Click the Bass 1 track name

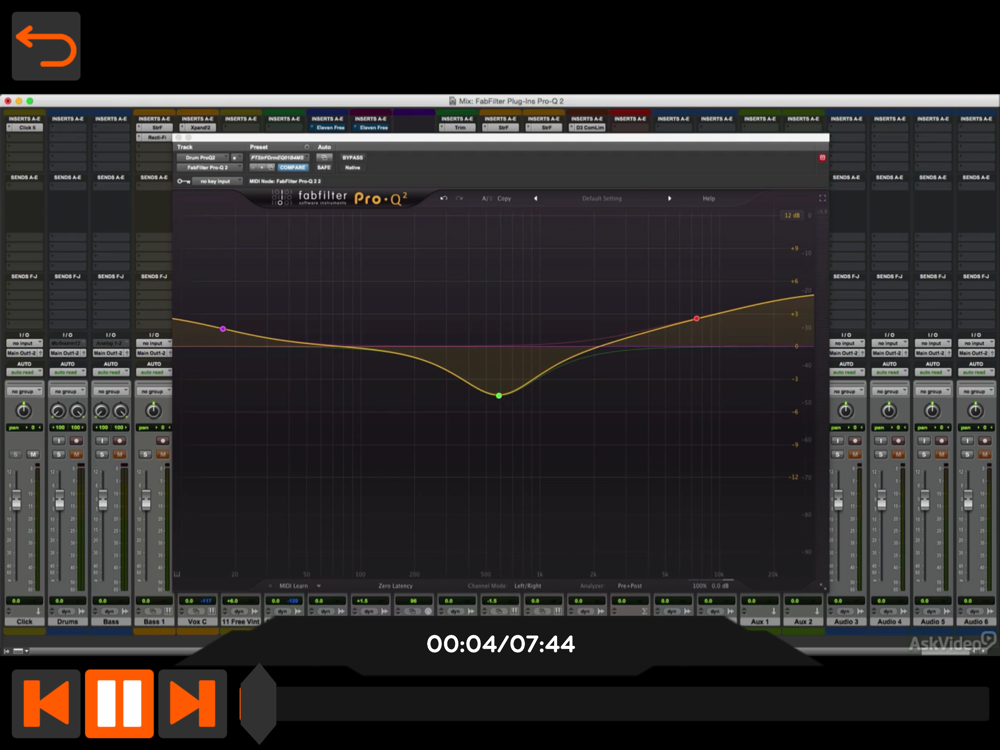pos(154,621)
